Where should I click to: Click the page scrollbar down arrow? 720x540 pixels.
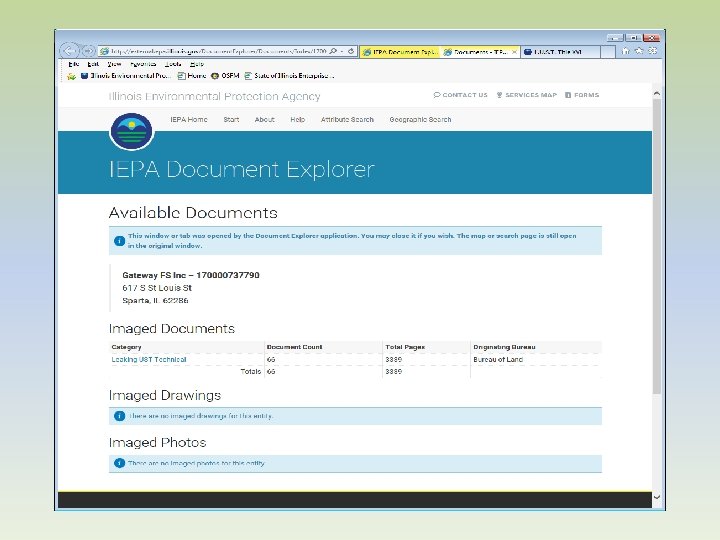coord(657,497)
